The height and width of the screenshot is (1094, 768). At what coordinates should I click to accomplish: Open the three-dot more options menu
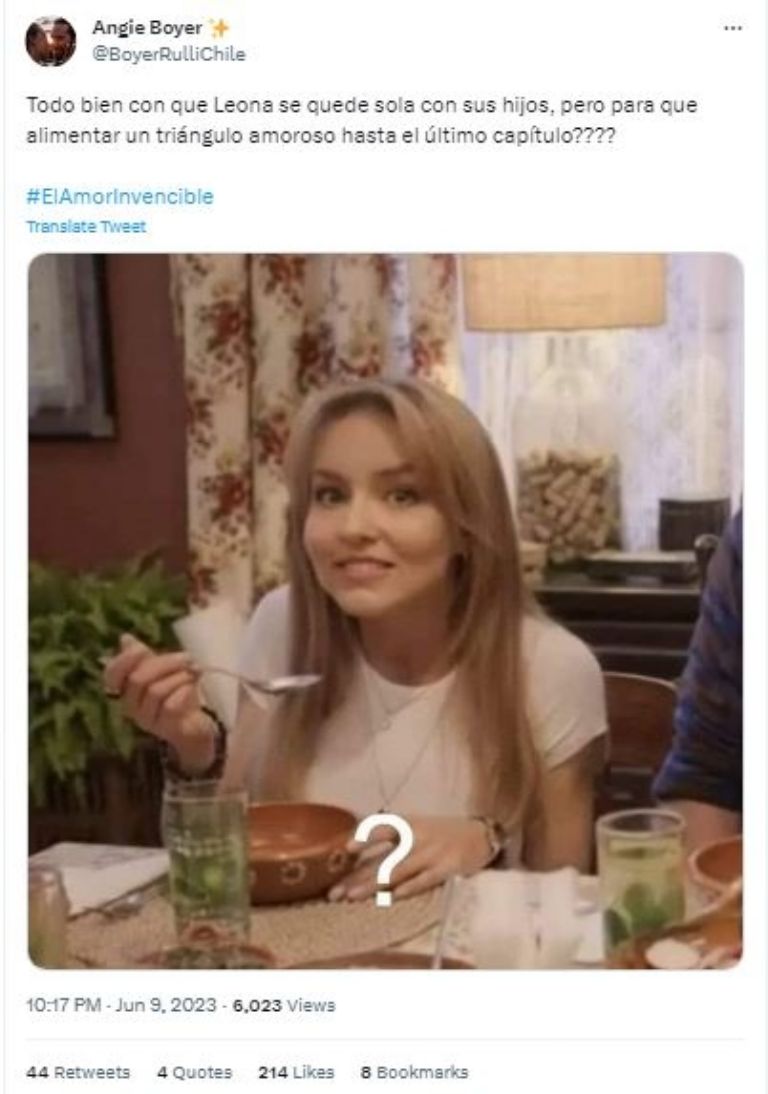coord(732,28)
